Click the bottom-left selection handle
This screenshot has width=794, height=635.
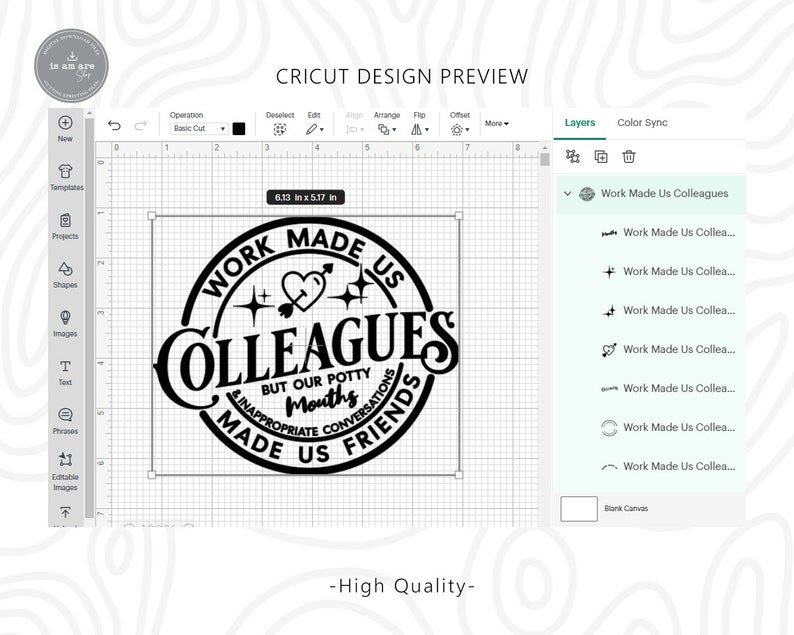151,475
